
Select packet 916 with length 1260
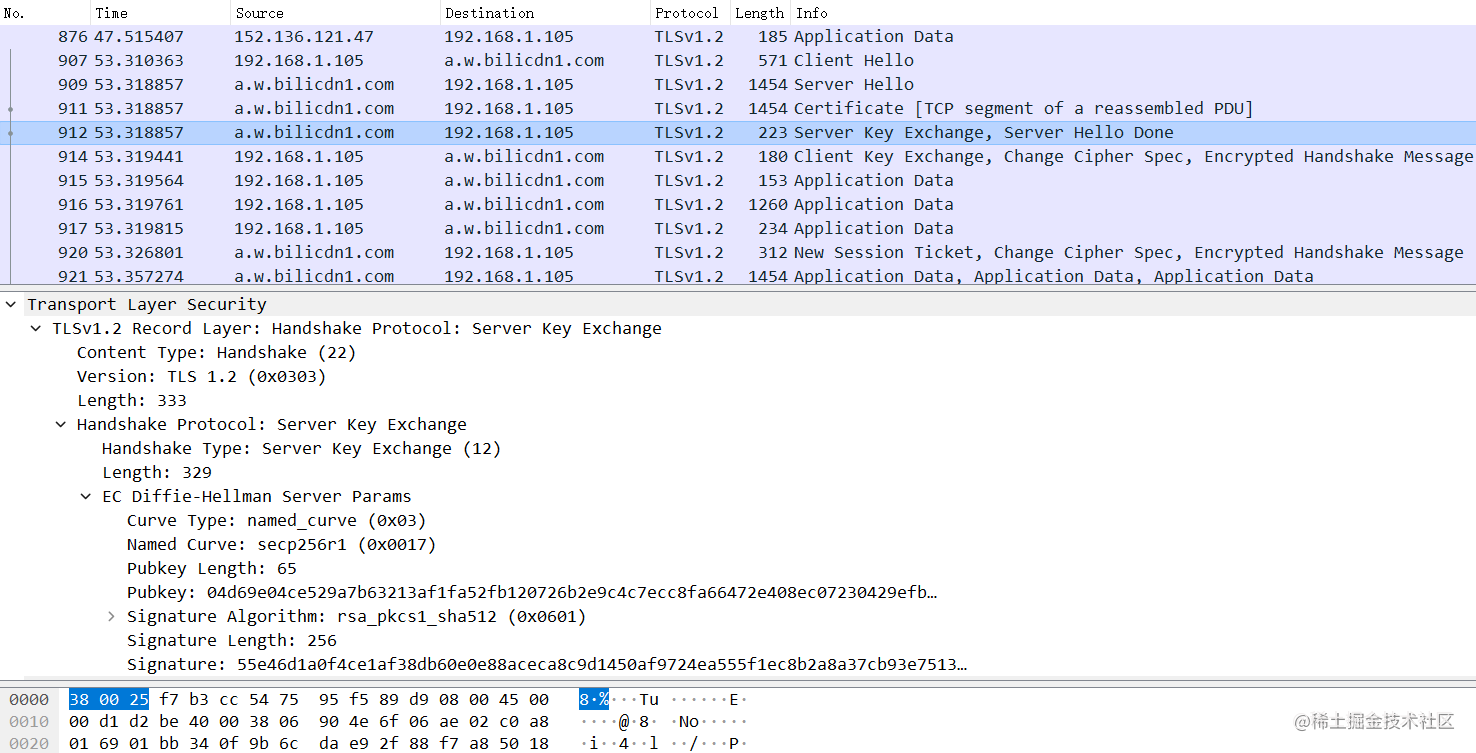point(738,204)
